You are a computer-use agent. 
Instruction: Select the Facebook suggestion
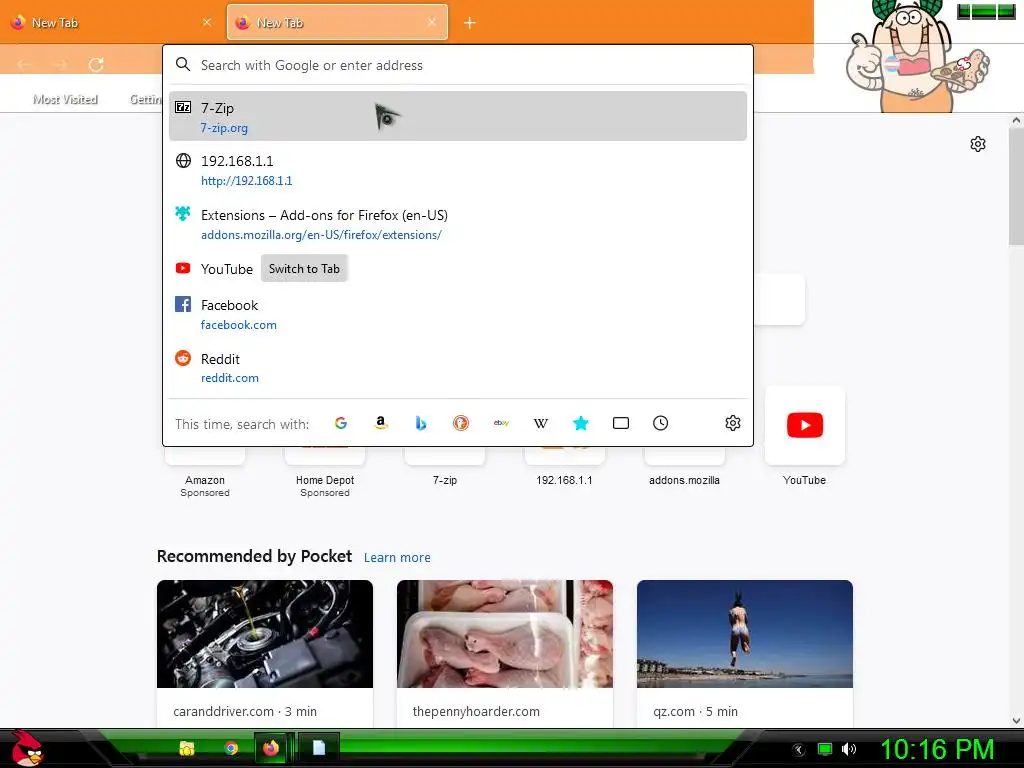(x=458, y=314)
